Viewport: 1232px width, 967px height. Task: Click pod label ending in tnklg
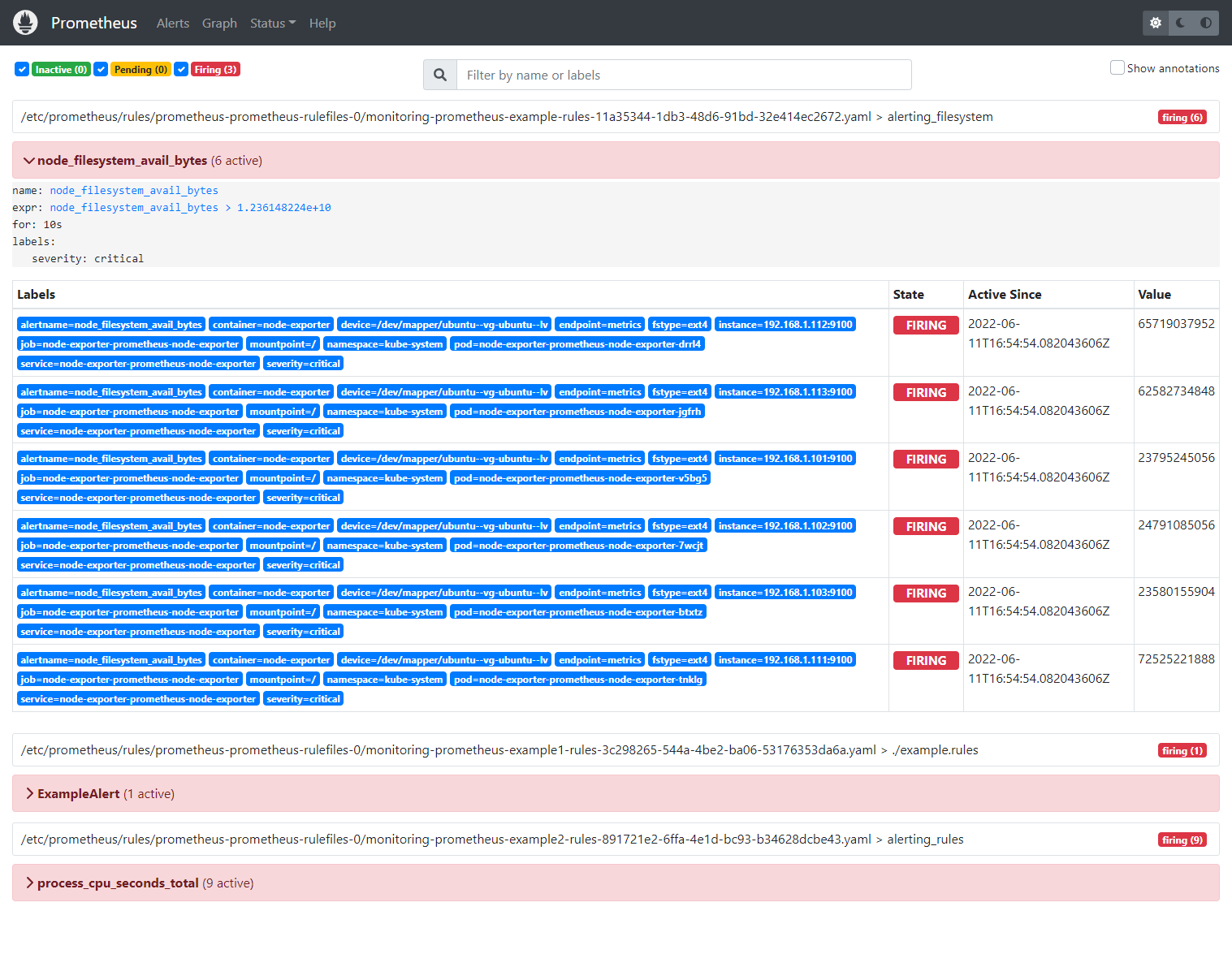(578, 679)
